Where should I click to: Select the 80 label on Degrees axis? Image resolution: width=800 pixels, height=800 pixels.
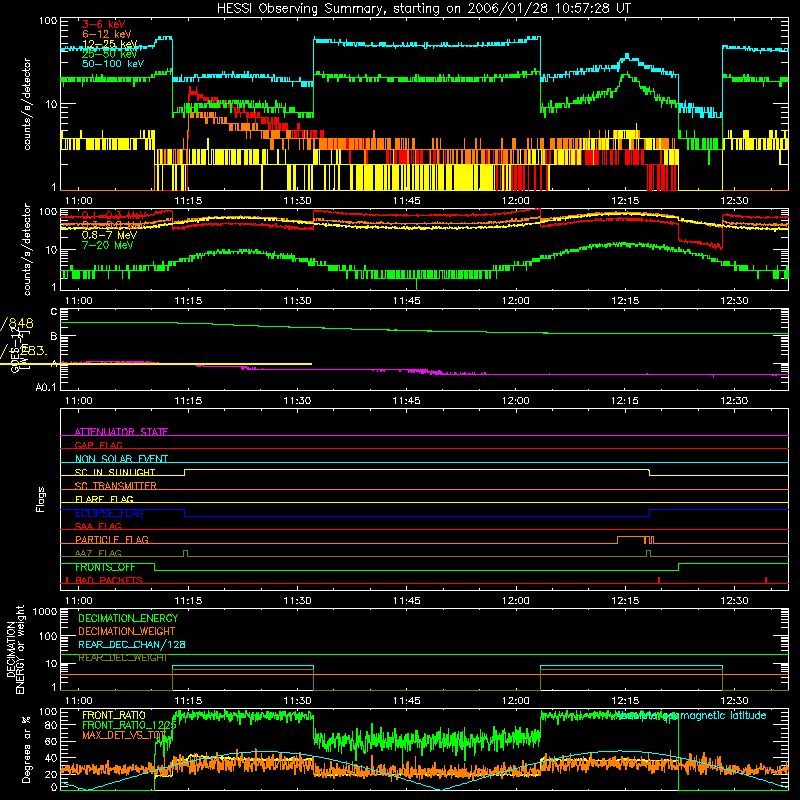pyautogui.click(x=51, y=725)
